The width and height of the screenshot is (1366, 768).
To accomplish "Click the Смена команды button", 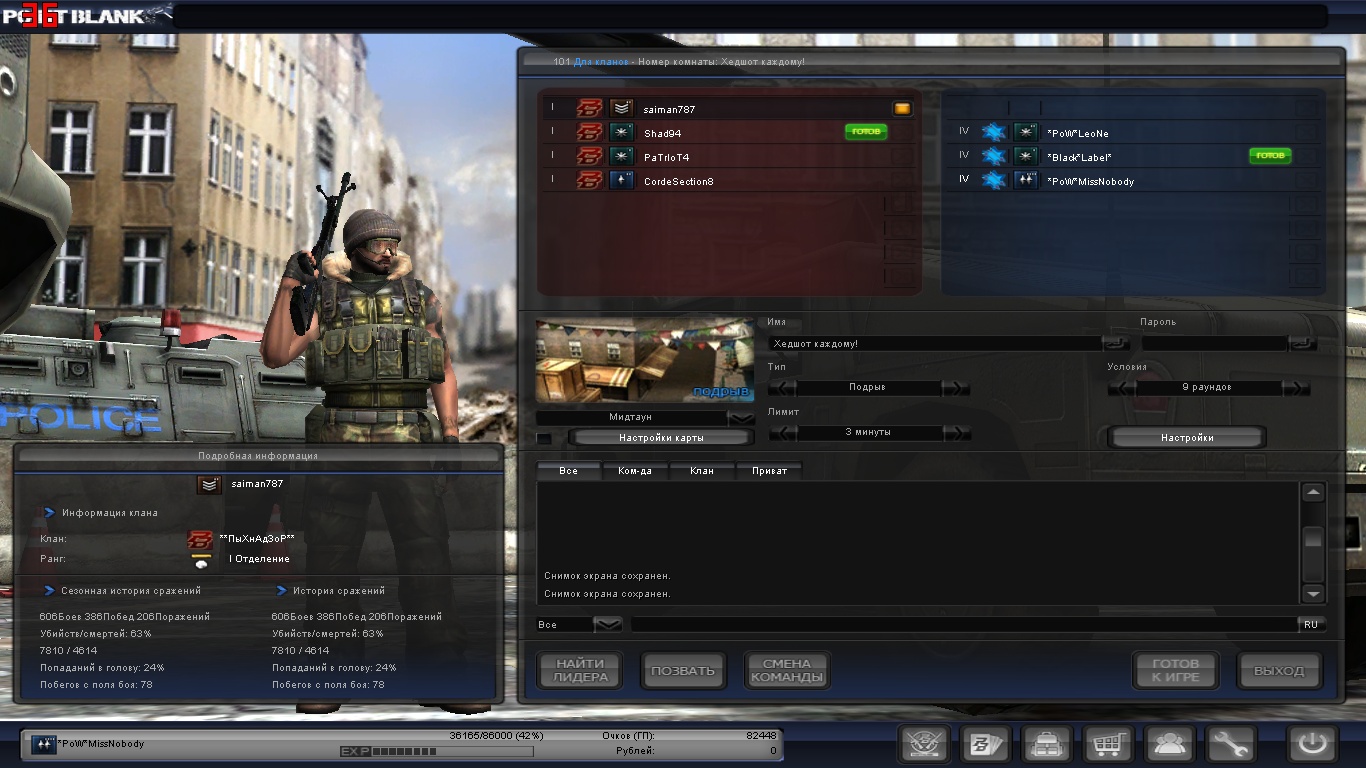I will (787, 670).
